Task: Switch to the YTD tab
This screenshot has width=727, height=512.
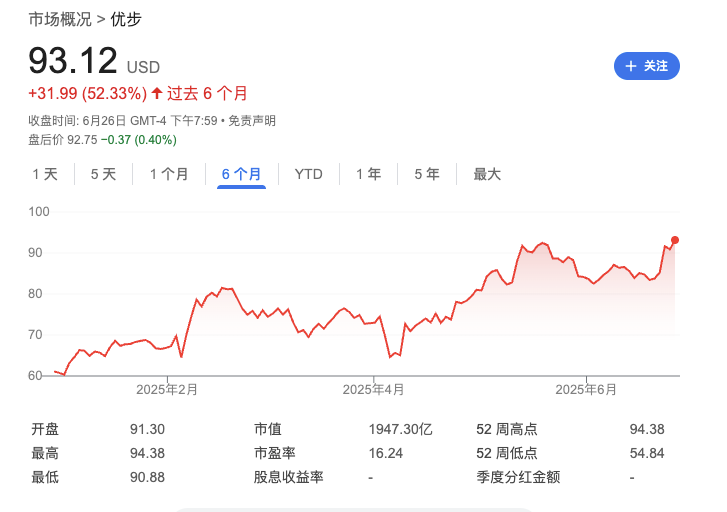Action: click(x=309, y=174)
